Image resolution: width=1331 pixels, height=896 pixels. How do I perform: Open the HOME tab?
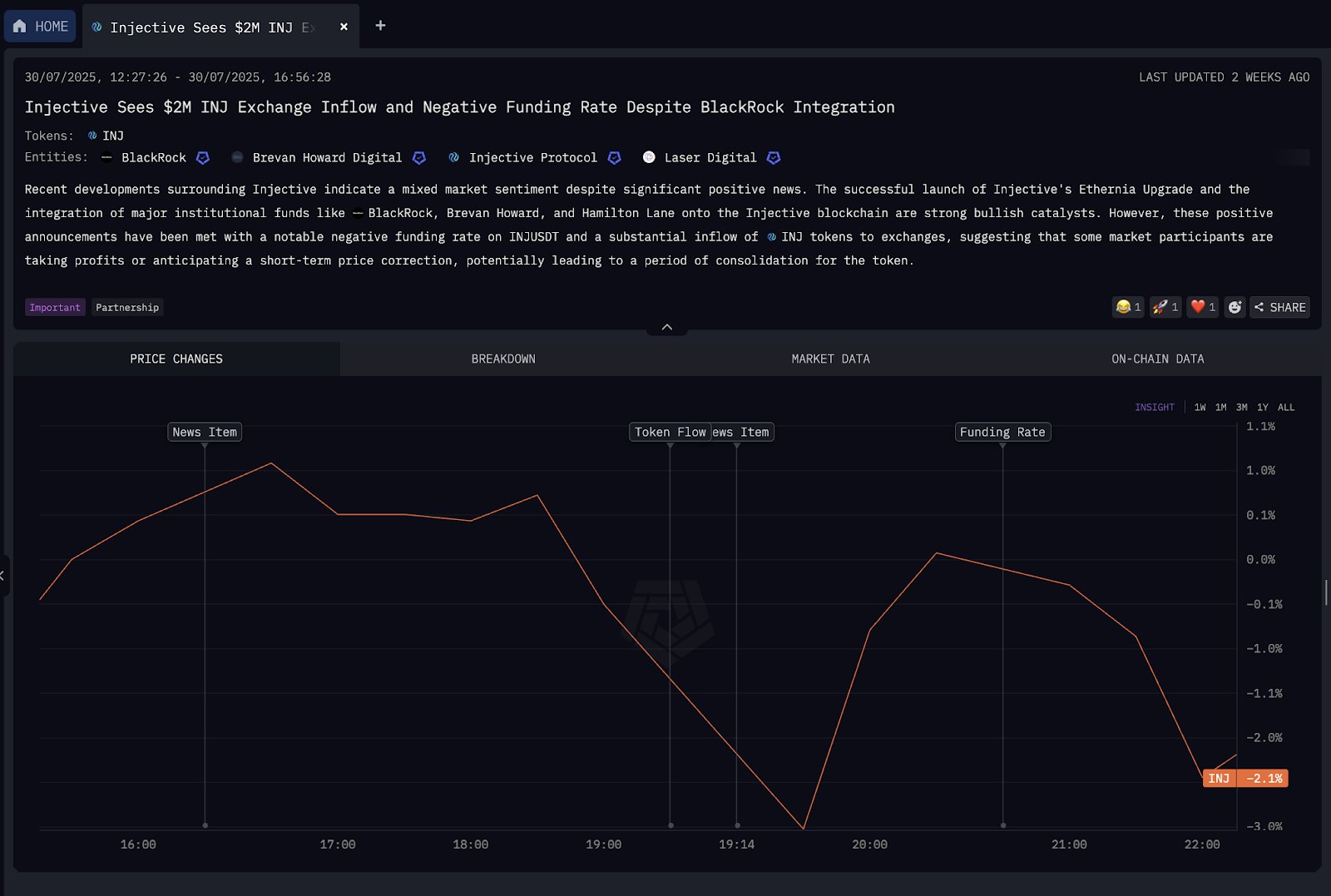point(40,27)
